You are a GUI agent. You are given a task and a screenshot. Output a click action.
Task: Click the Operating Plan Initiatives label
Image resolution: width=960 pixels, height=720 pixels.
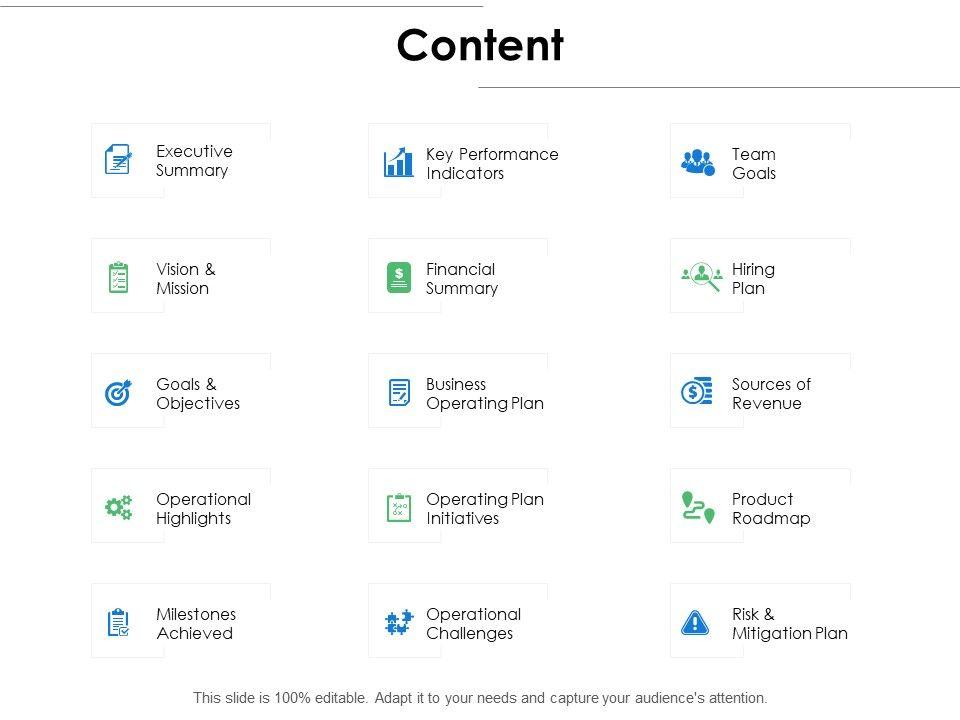484,509
